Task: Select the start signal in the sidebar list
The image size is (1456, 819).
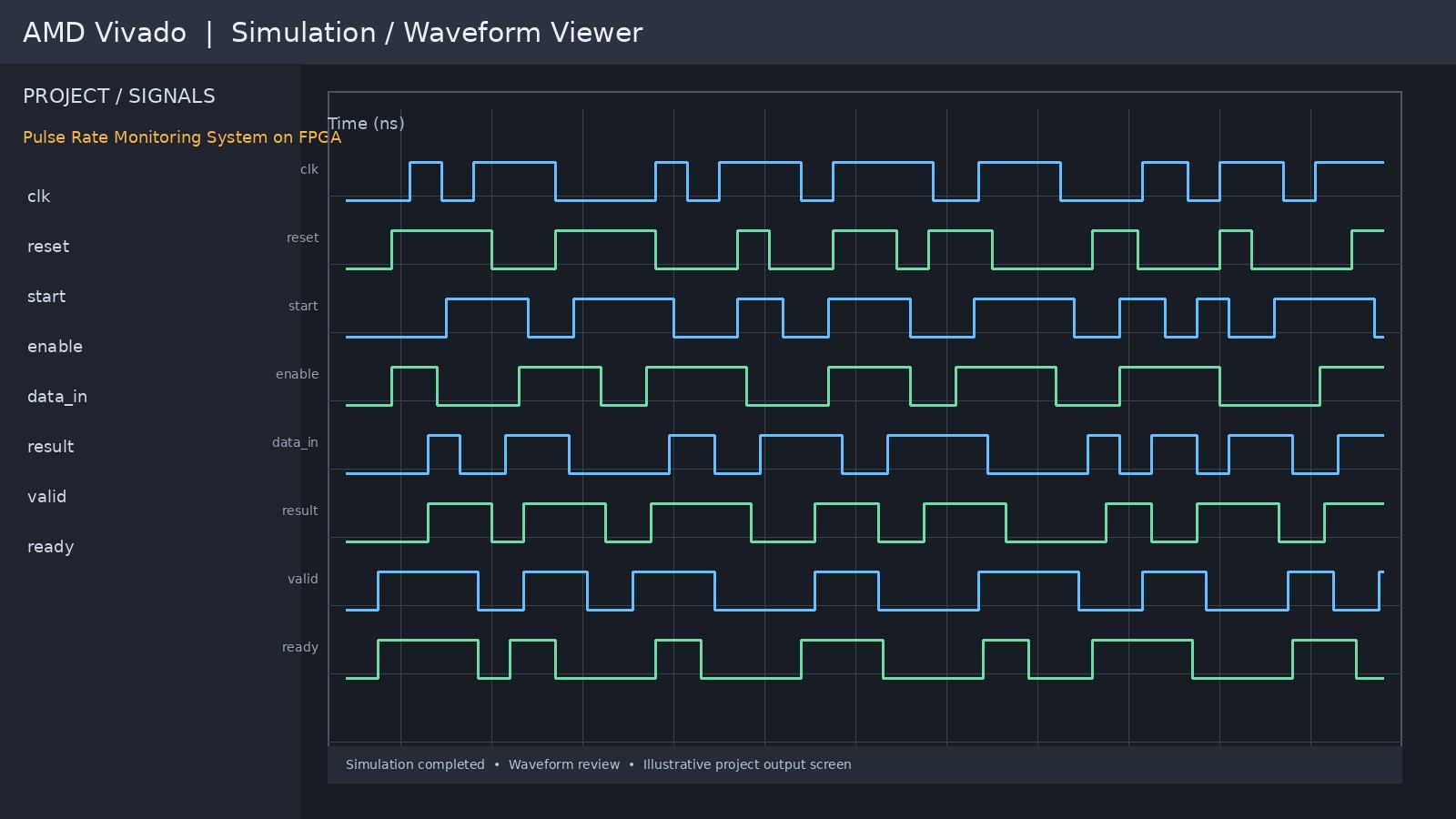Action: (x=46, y=297)
